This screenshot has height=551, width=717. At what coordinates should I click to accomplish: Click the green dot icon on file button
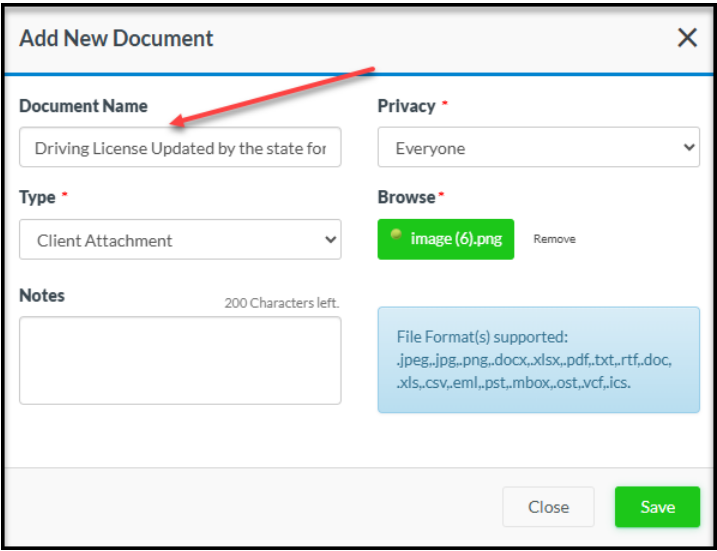[397, 237]
